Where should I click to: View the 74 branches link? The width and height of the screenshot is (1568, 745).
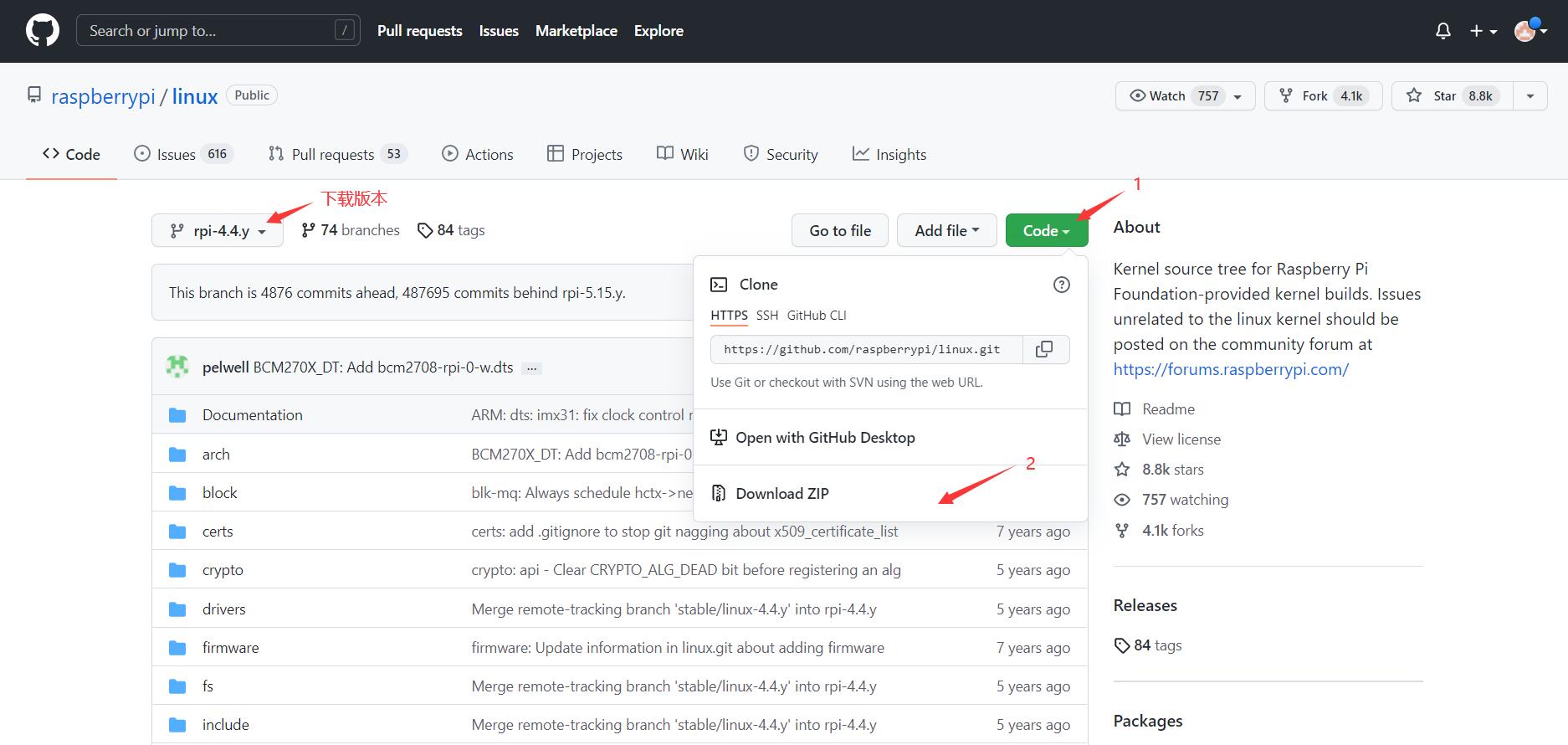tap(351, 230)
